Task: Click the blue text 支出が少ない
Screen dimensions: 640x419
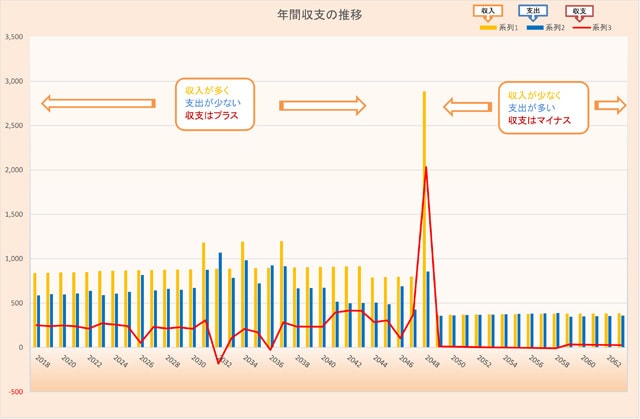Action: 213,103
